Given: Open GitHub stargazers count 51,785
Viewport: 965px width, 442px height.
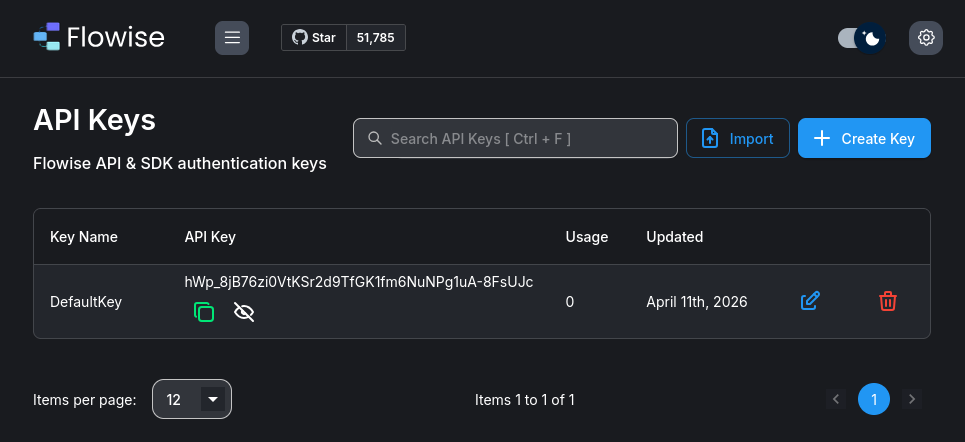Looking at the screenshot, I should tap(375, 38).
